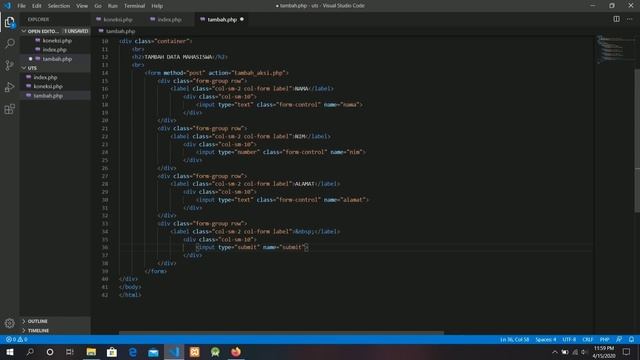Change the CRLF end-of-line sequence

click(x=587, y=340)
